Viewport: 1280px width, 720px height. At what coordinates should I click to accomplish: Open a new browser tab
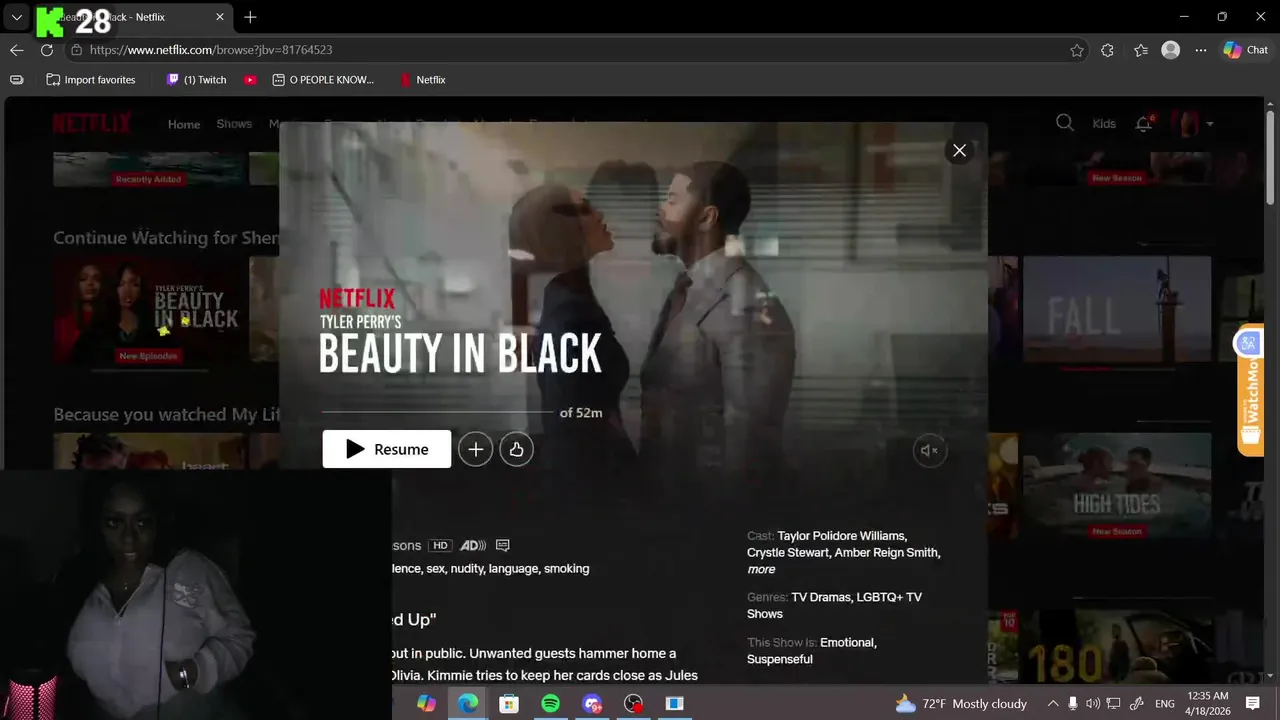tap(250, 17)
